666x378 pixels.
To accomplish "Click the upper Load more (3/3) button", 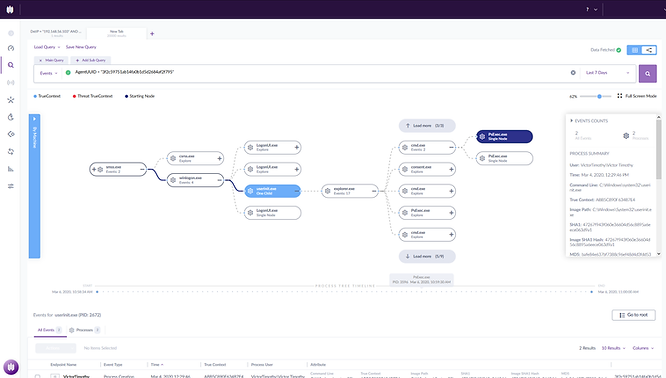I will 427,126.
